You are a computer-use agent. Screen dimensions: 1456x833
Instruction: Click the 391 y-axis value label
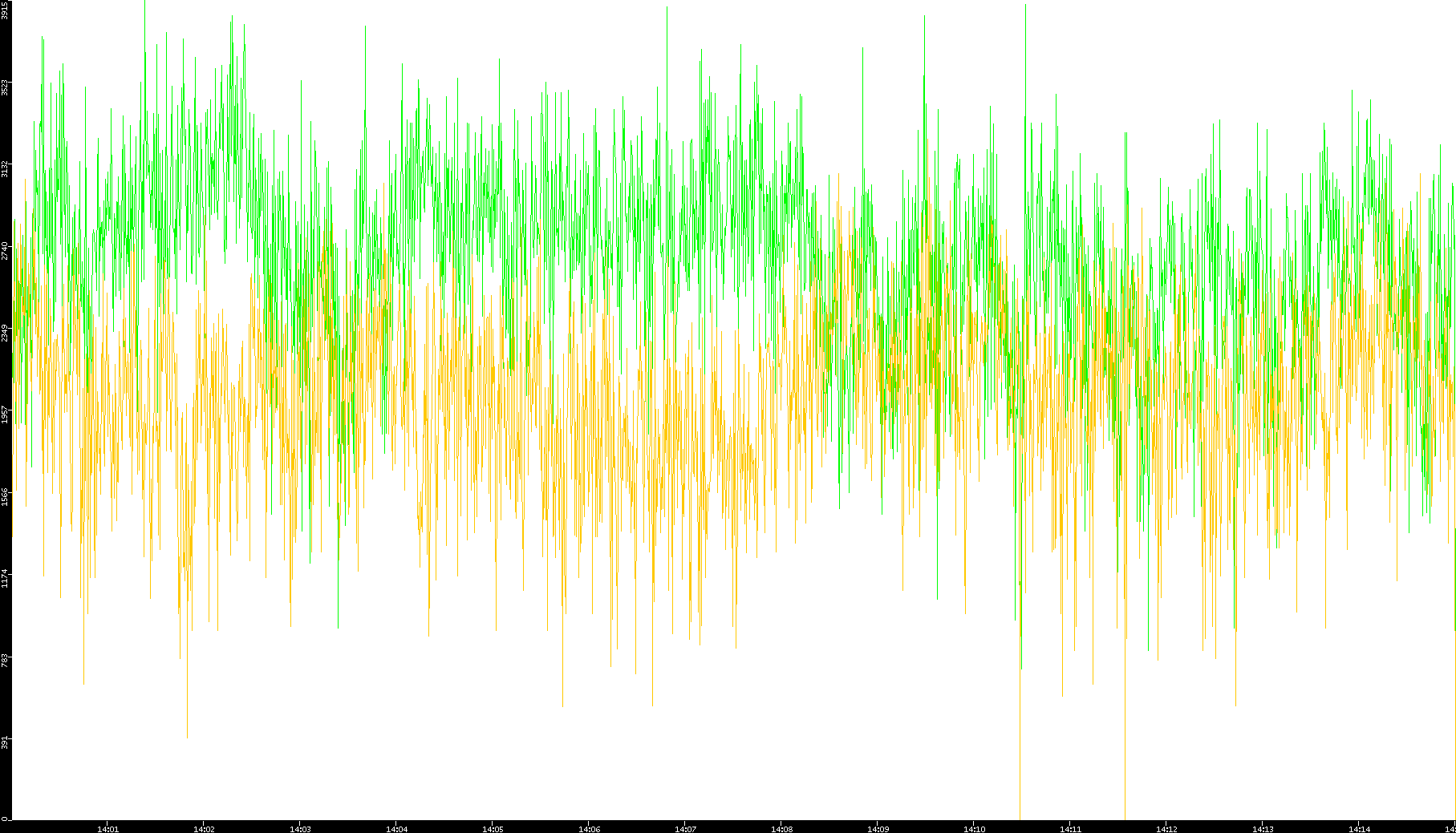tap(5, 742)
